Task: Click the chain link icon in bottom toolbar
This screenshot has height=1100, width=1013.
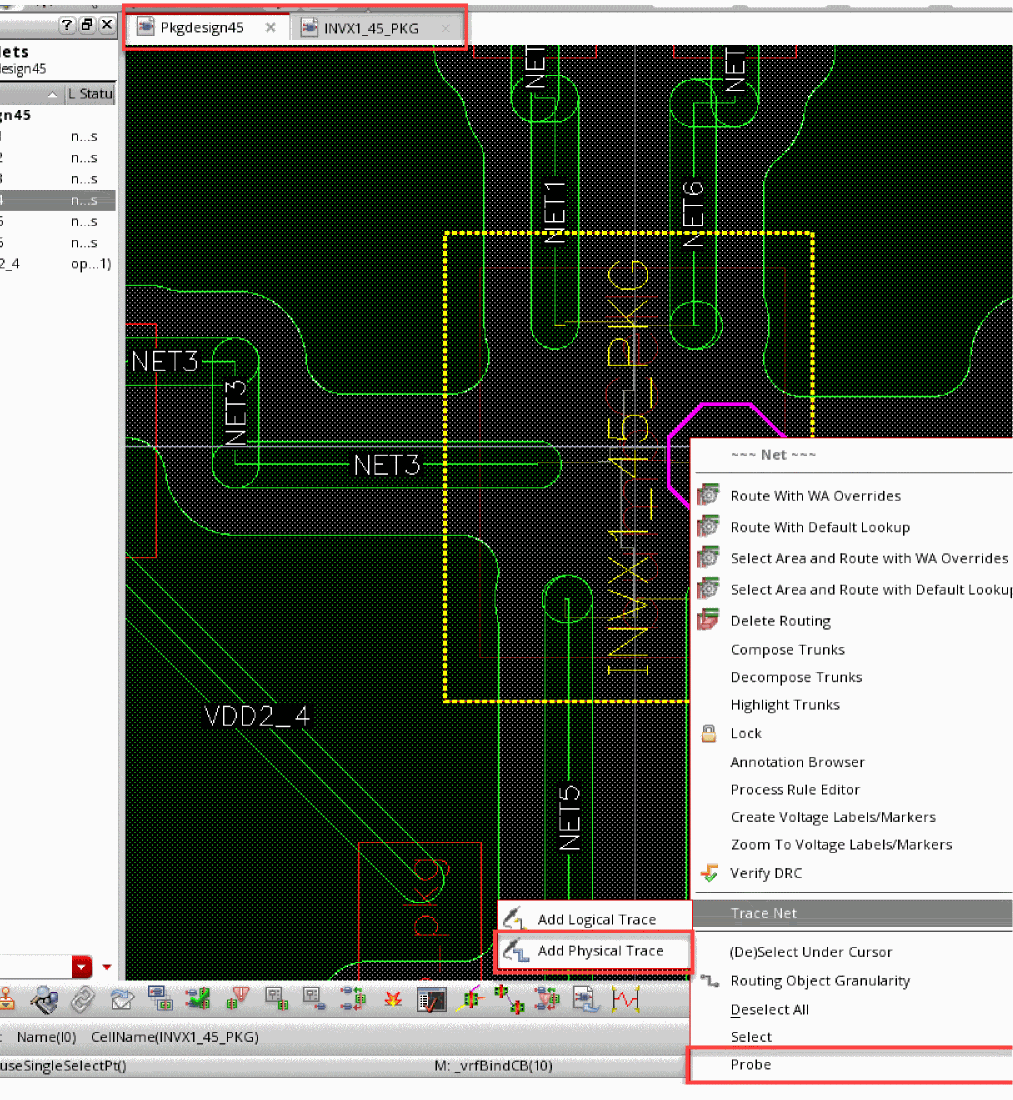Action: [82, 998]
